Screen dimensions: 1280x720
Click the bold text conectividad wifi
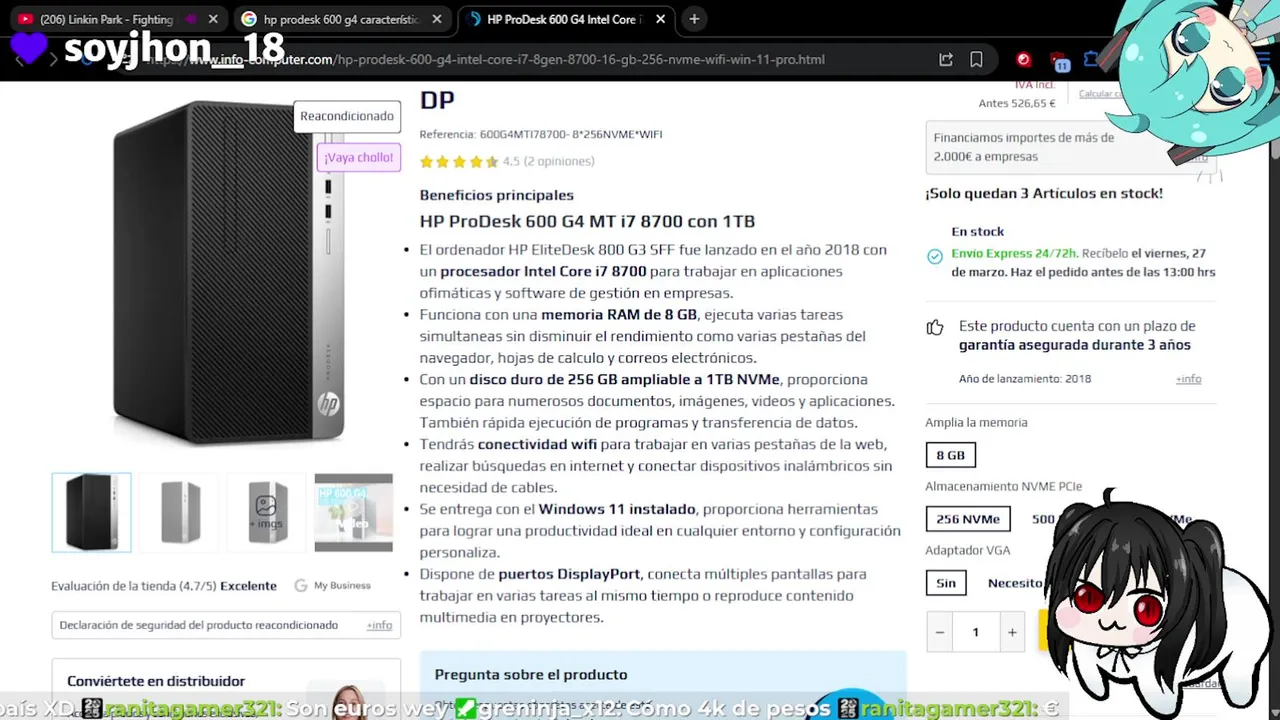[537, 444]
